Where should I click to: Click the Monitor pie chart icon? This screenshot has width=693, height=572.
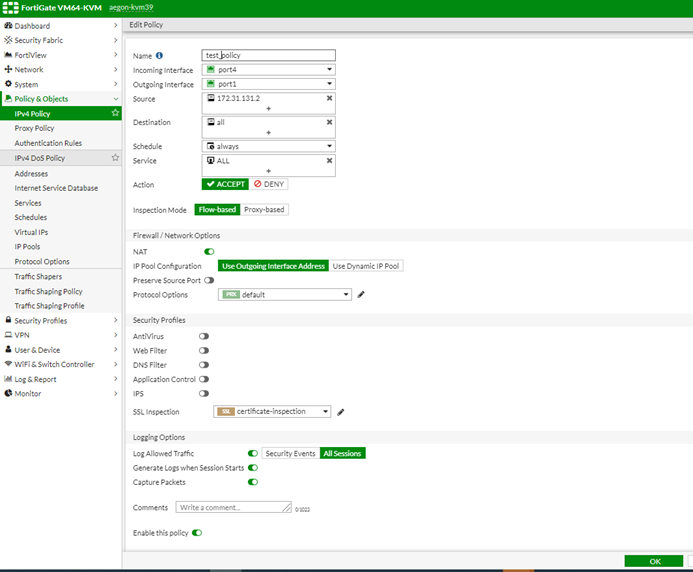(x=8, y=393)
